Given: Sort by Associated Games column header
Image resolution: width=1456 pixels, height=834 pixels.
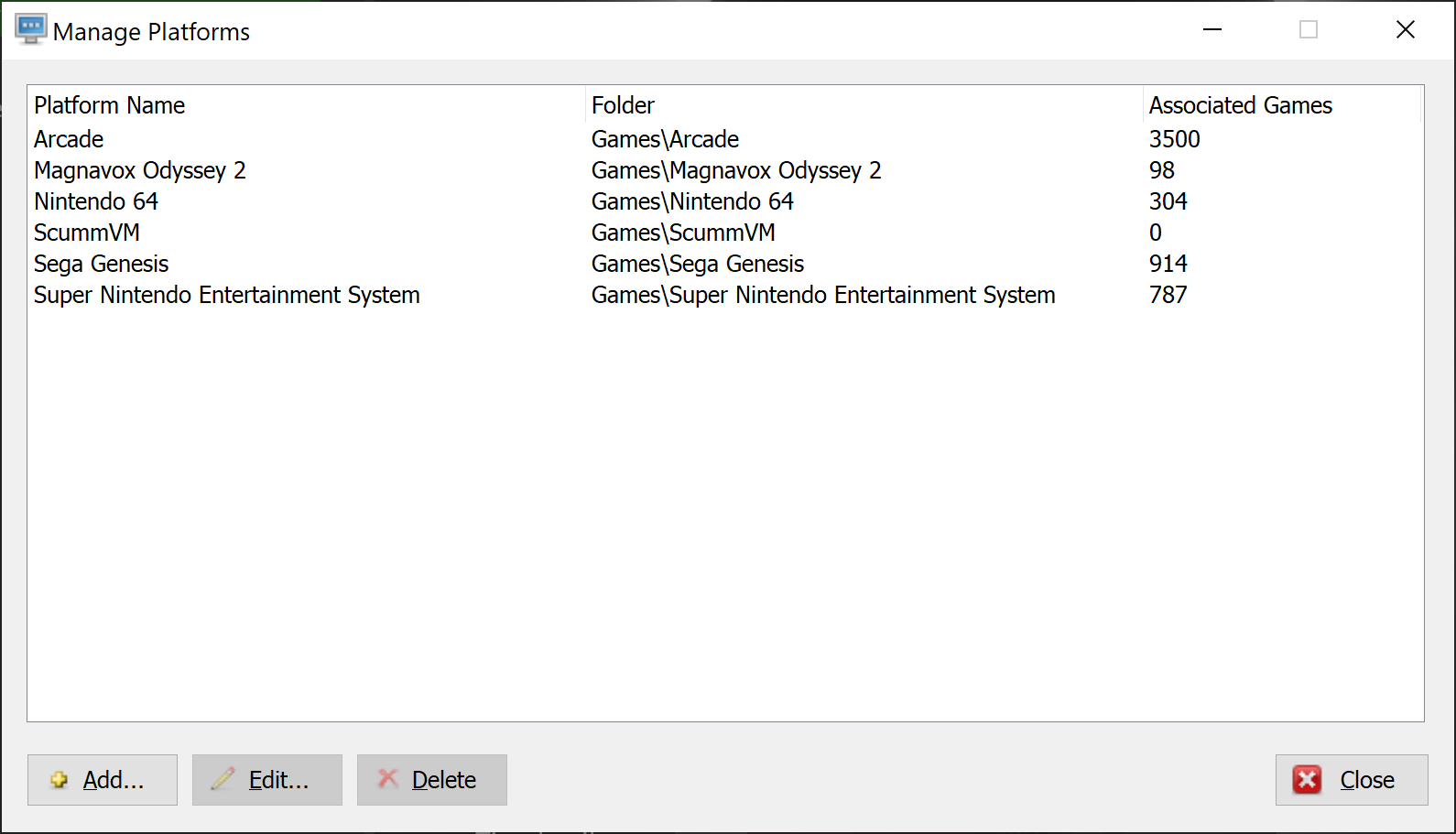Looking at the screenshot, I should (x=1282, y=105).
